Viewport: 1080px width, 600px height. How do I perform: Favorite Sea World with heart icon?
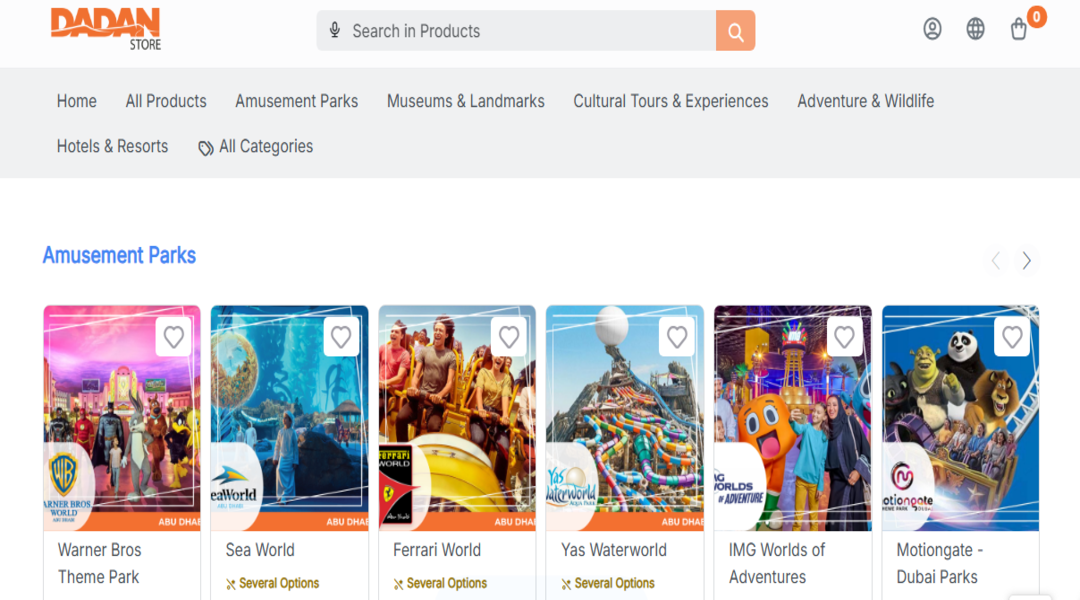[x=341, y=337]
